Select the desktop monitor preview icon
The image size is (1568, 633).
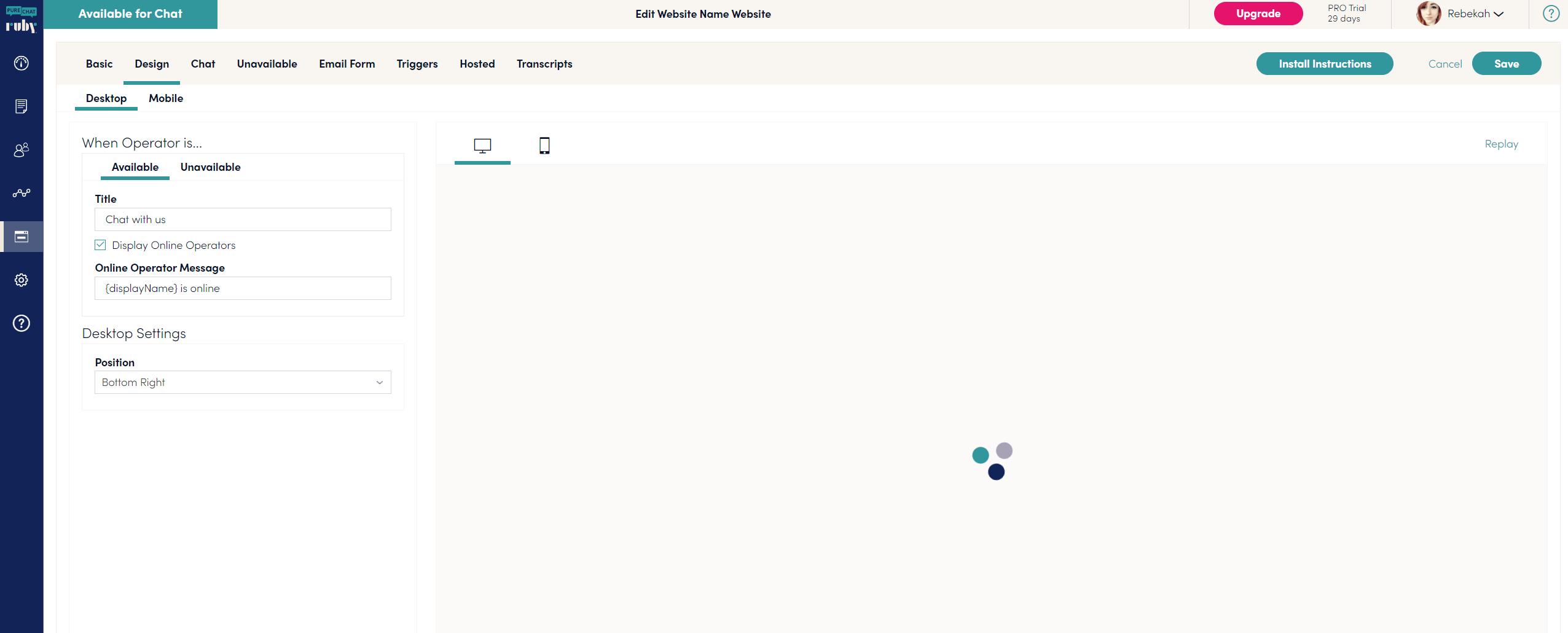click(482, 146)
